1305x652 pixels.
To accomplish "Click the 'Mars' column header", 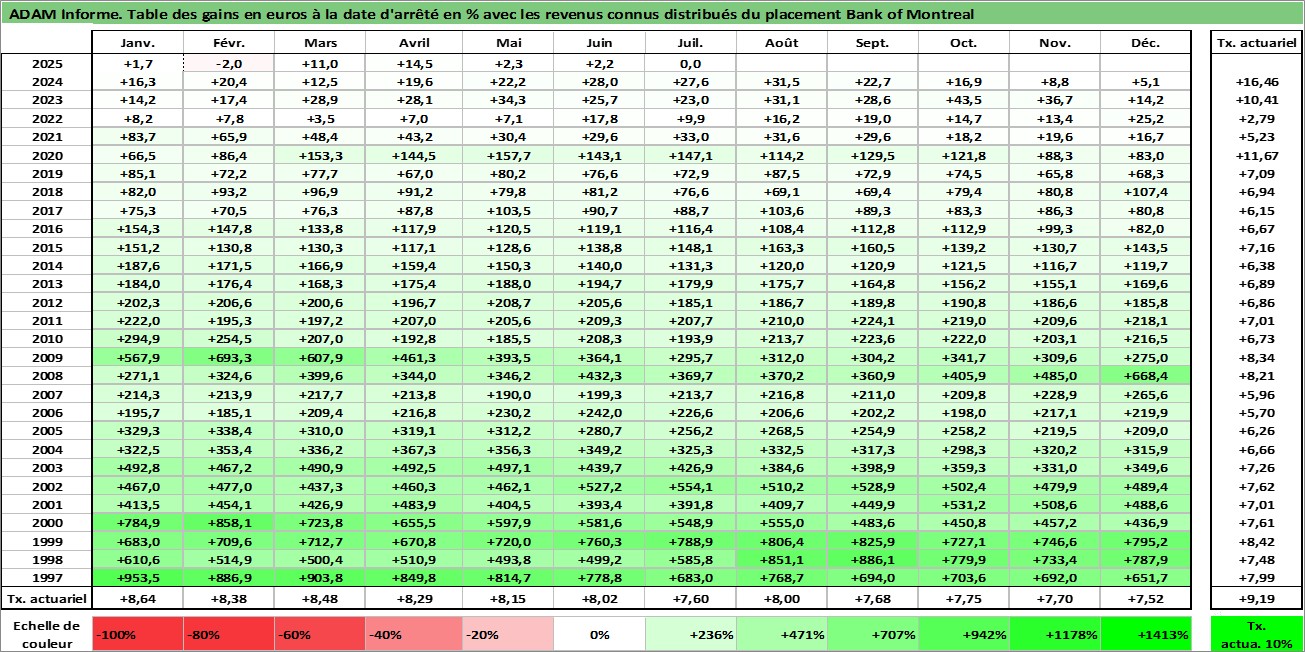I will click(320, 43).
